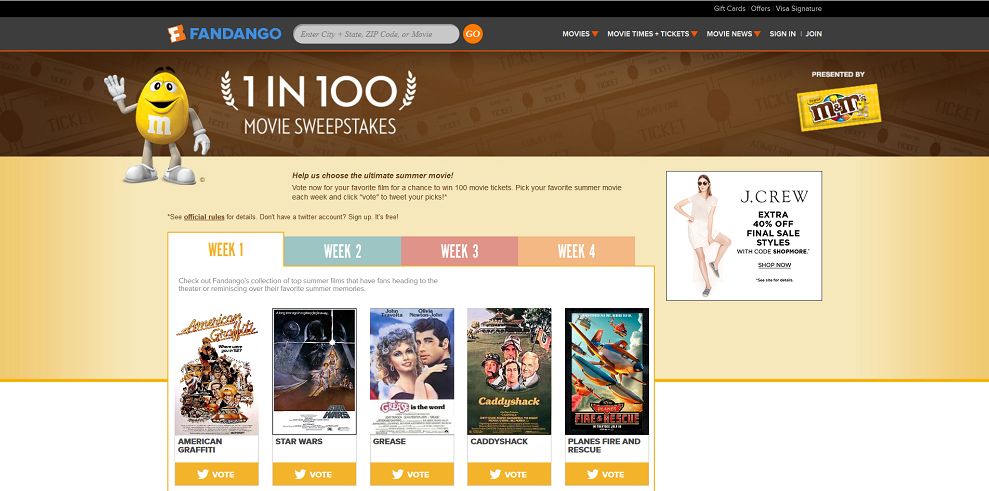Expand the Movies dropdown arrow
The width and height of the screenshot is (989, 491).
595,34
